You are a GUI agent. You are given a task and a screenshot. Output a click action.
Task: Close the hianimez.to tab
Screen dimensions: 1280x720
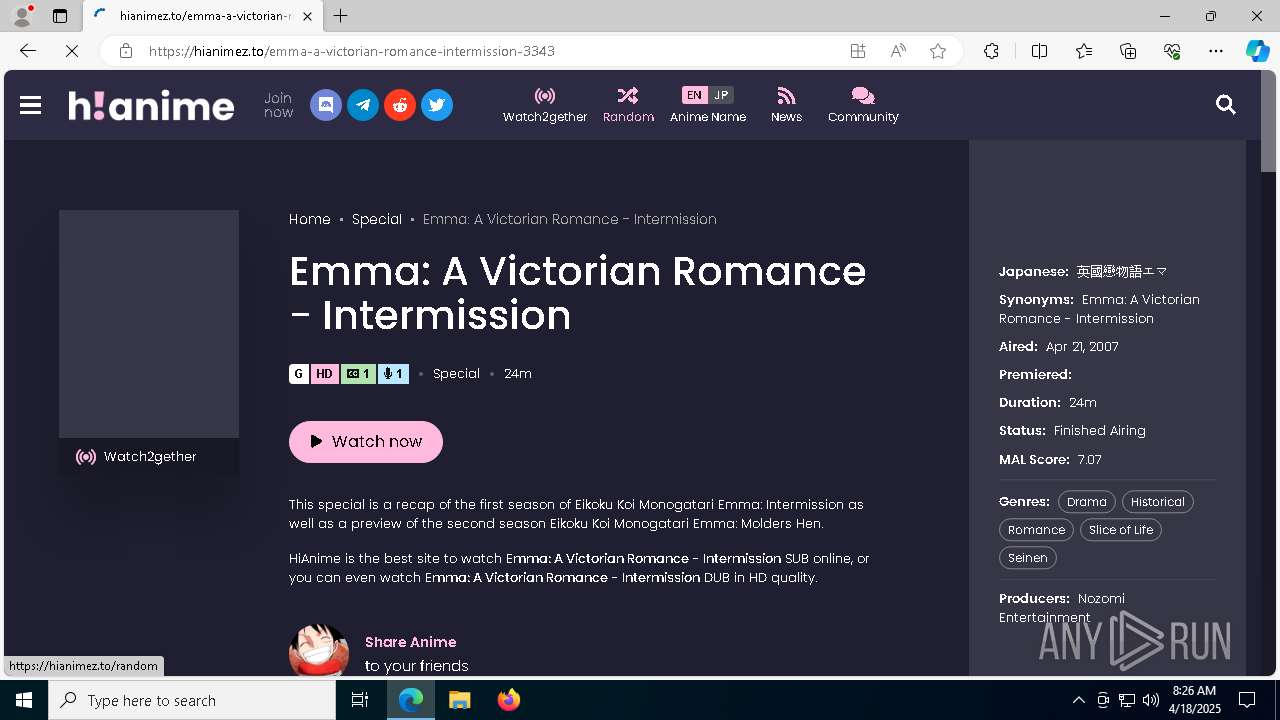tap(307, 16)
